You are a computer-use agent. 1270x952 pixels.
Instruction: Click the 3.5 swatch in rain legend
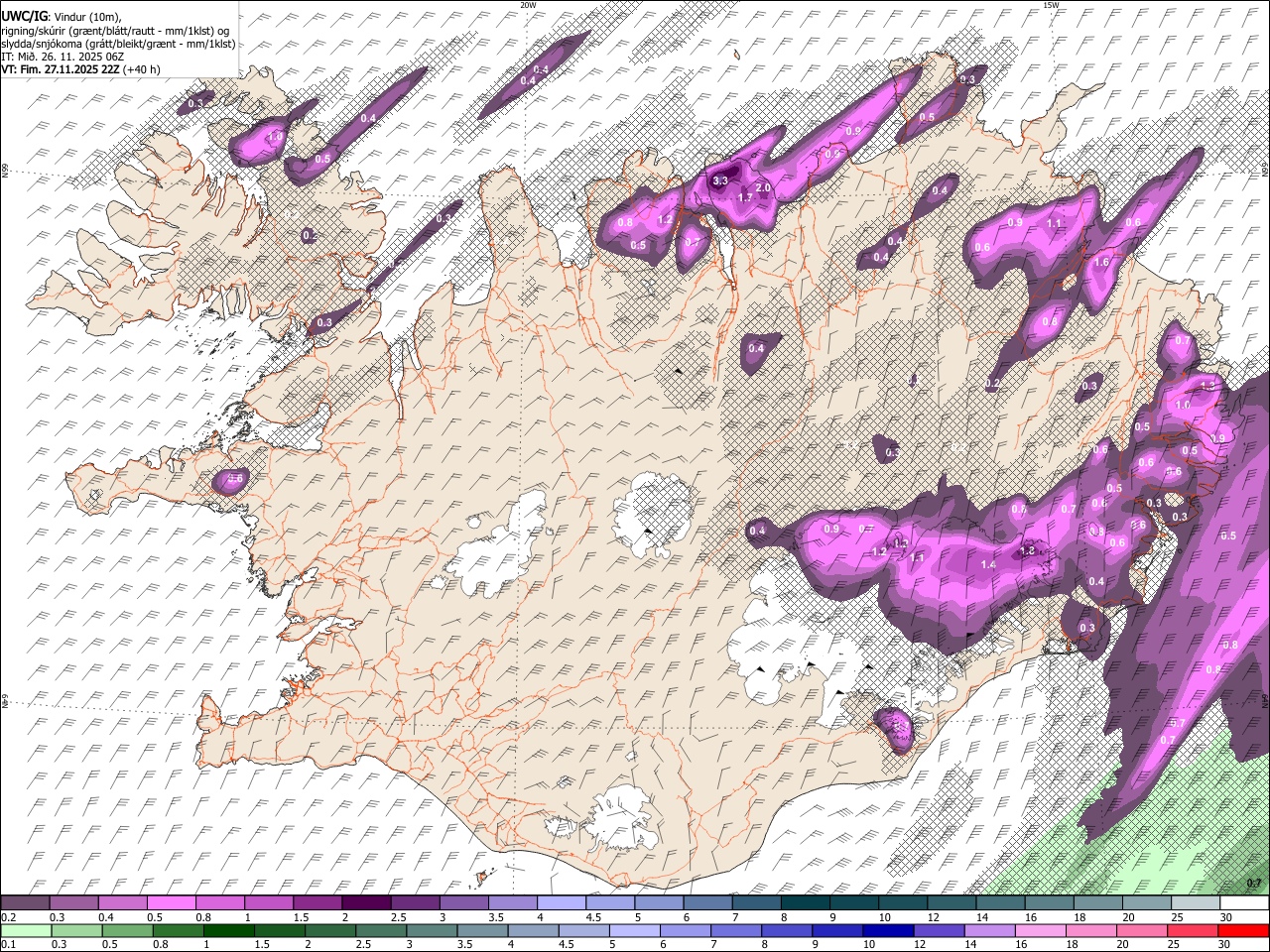click(x=481, y=930)
